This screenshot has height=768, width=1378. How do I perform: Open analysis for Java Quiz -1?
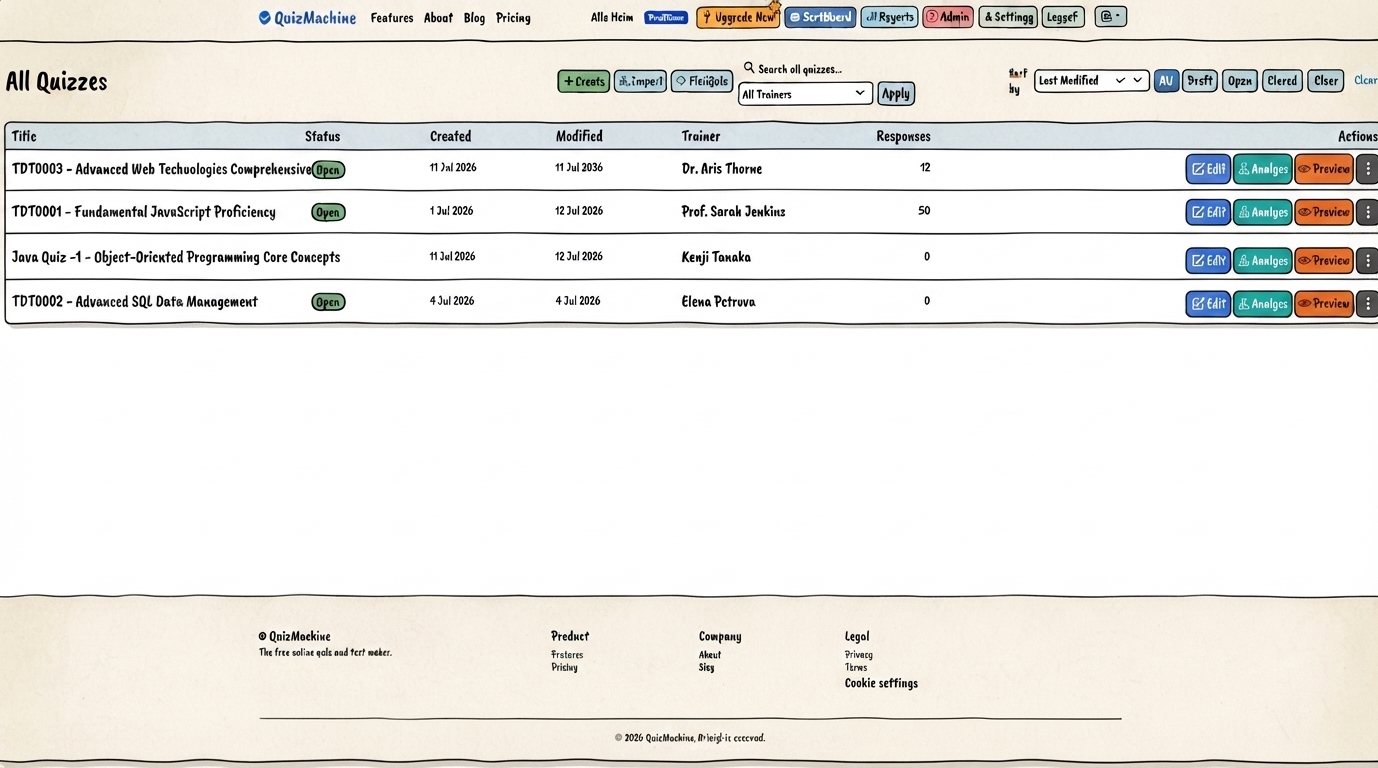[1263, 261]
